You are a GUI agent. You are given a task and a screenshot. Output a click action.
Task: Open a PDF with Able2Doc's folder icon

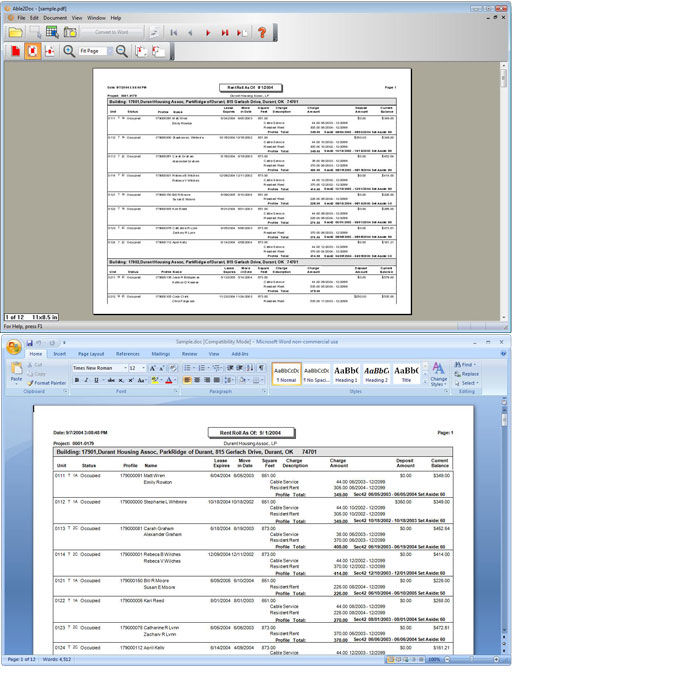[x=15, y=33]
